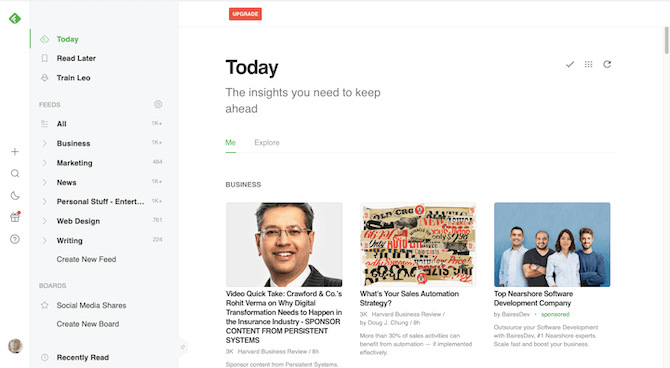The height and width of the screenshot is (368, 670).
Task: Click the red UPGRADE button
Action: (245, 14)
